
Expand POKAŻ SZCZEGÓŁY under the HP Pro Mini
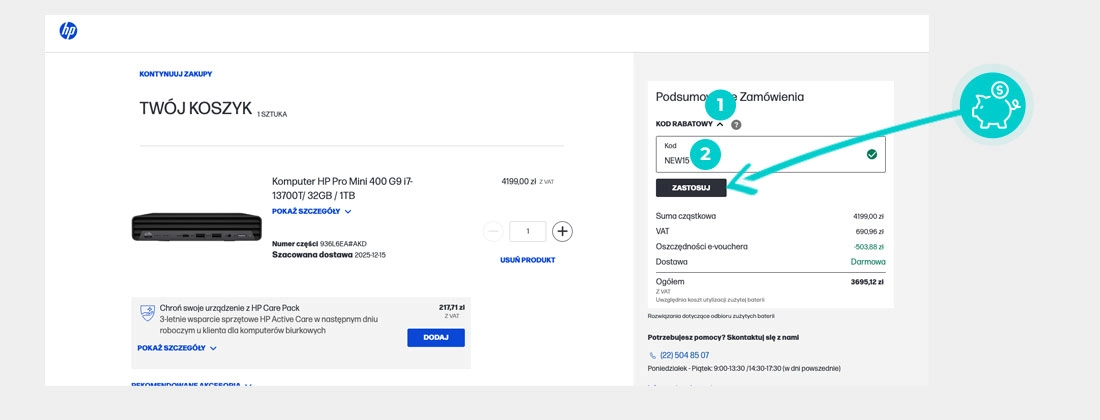311,212
